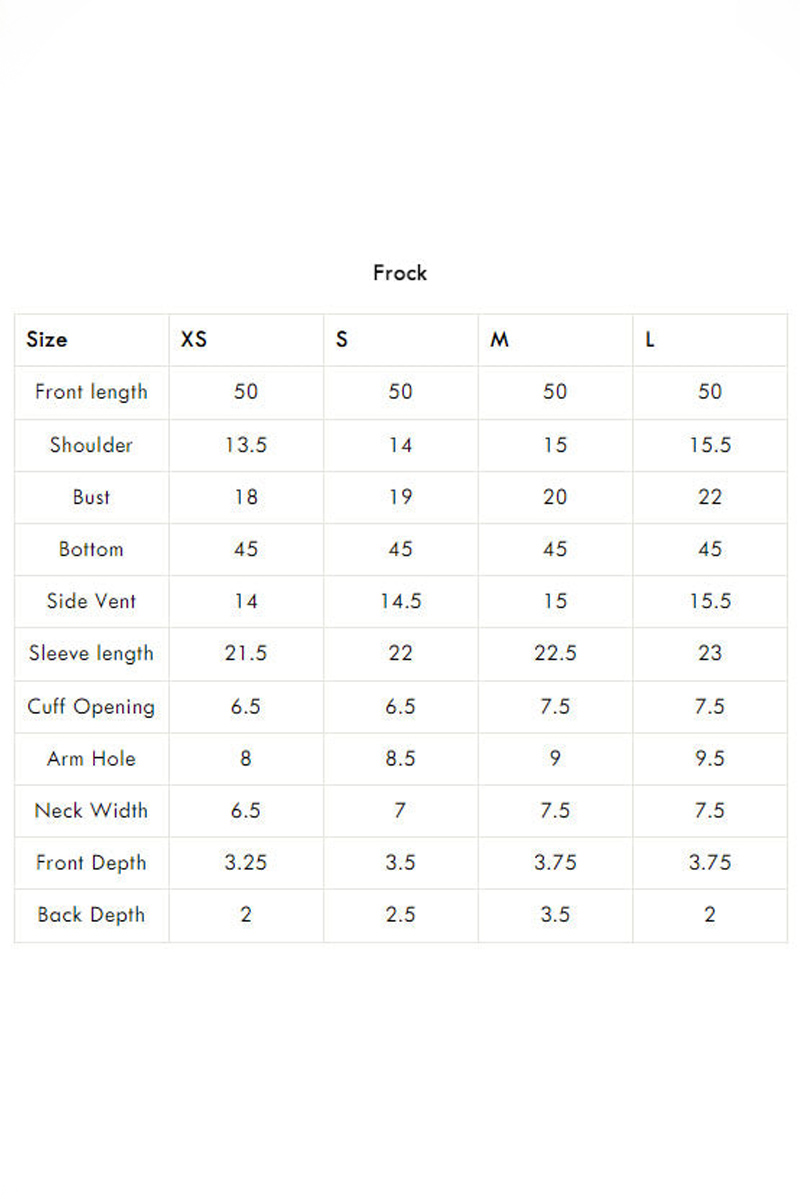Click the Bust row label
This screenshot has width=800, height=1199.
coord(91,497)
